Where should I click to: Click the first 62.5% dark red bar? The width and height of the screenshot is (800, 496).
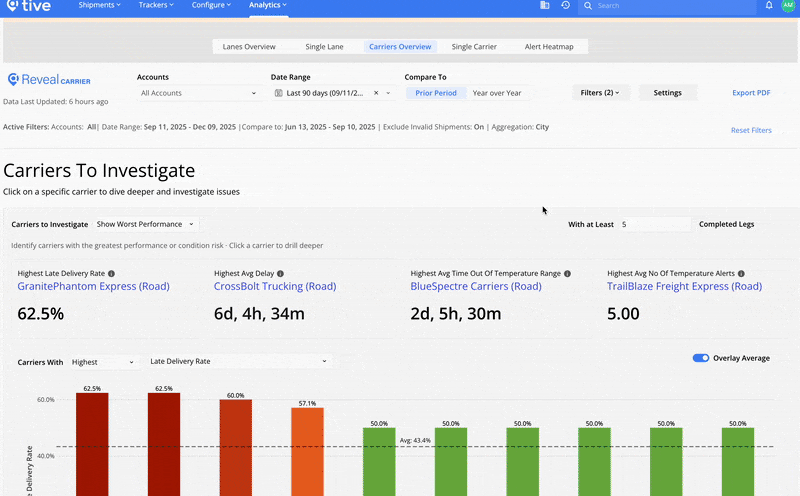pyautogui.click(x=92, y=444)
